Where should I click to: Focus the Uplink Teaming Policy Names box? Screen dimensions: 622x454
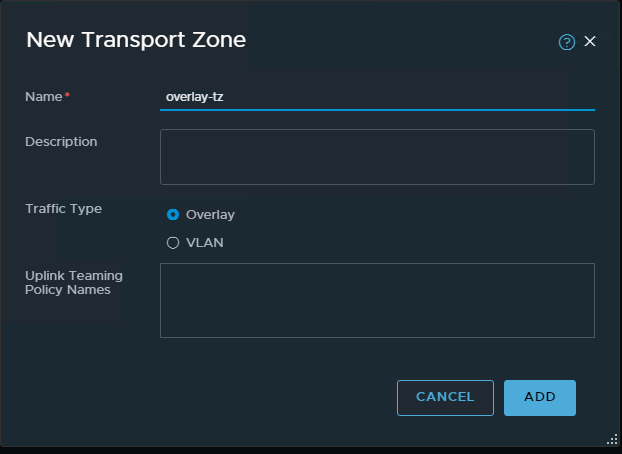377,300
